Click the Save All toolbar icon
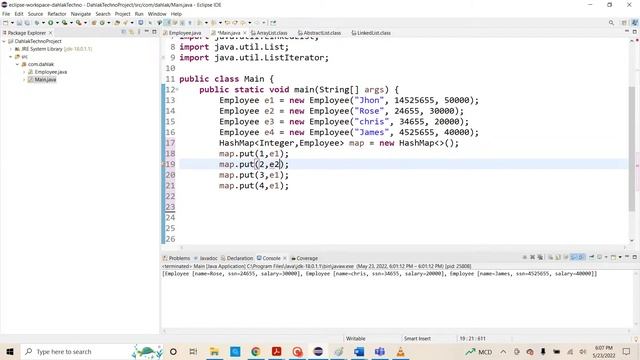 click(27, 23)
